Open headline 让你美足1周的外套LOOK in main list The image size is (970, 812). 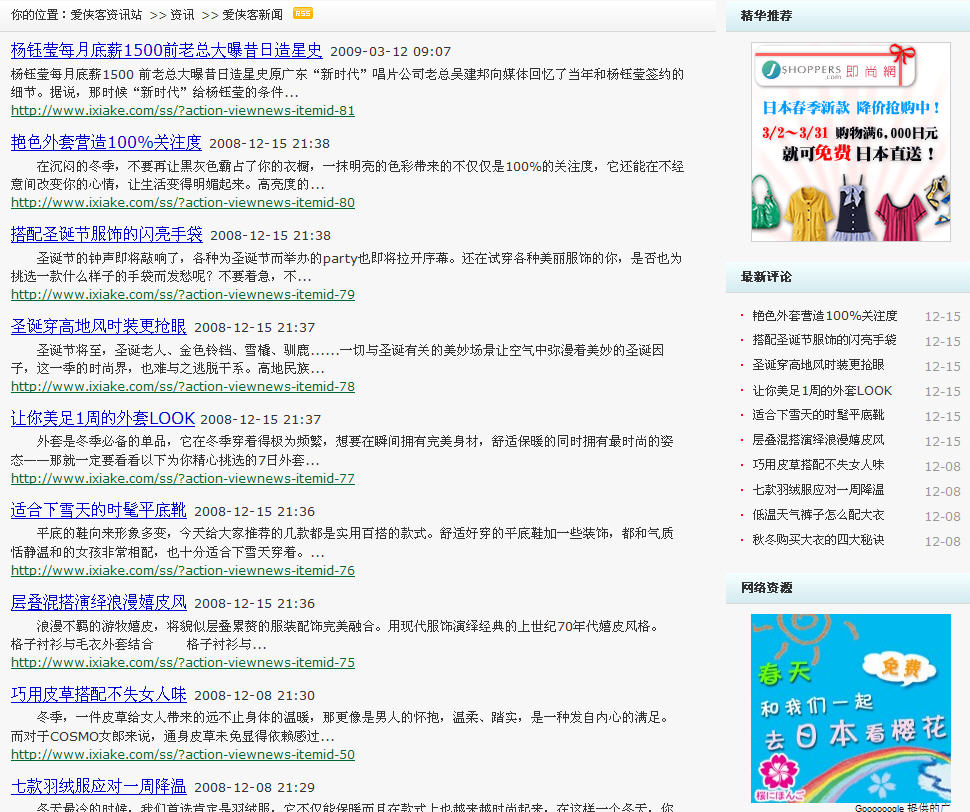pyautogui.click(x=102, y=419)
